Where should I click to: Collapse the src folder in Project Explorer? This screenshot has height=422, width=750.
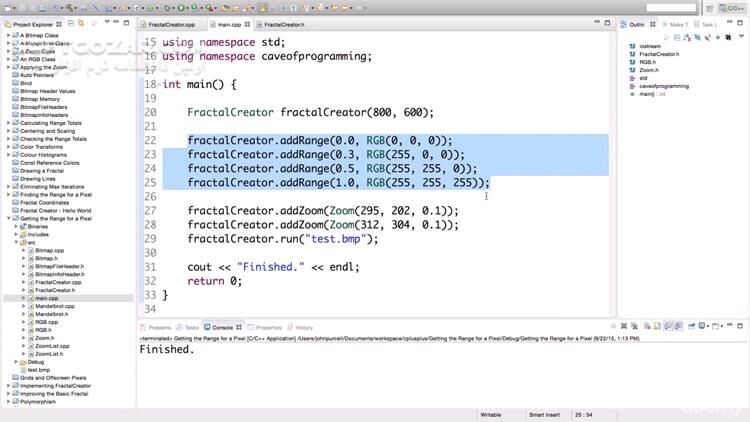point(16,242)
